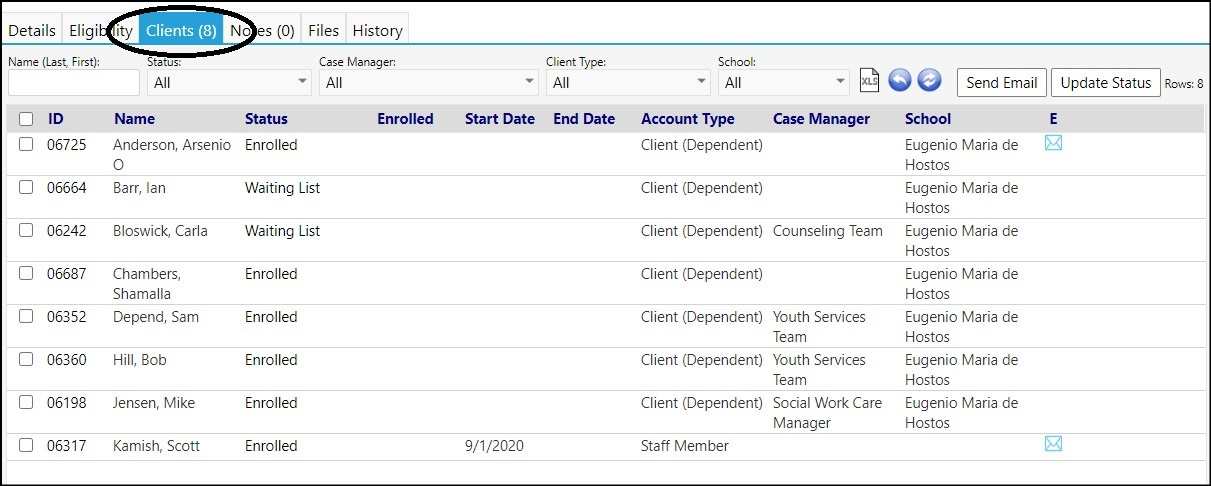The image size is (1211, 486).
Task: Click the Social Work Care Manager cell
Action: tap(826, 413)
